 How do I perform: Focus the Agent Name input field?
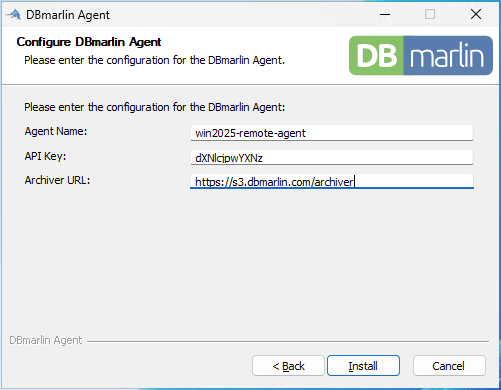(332, 133)
